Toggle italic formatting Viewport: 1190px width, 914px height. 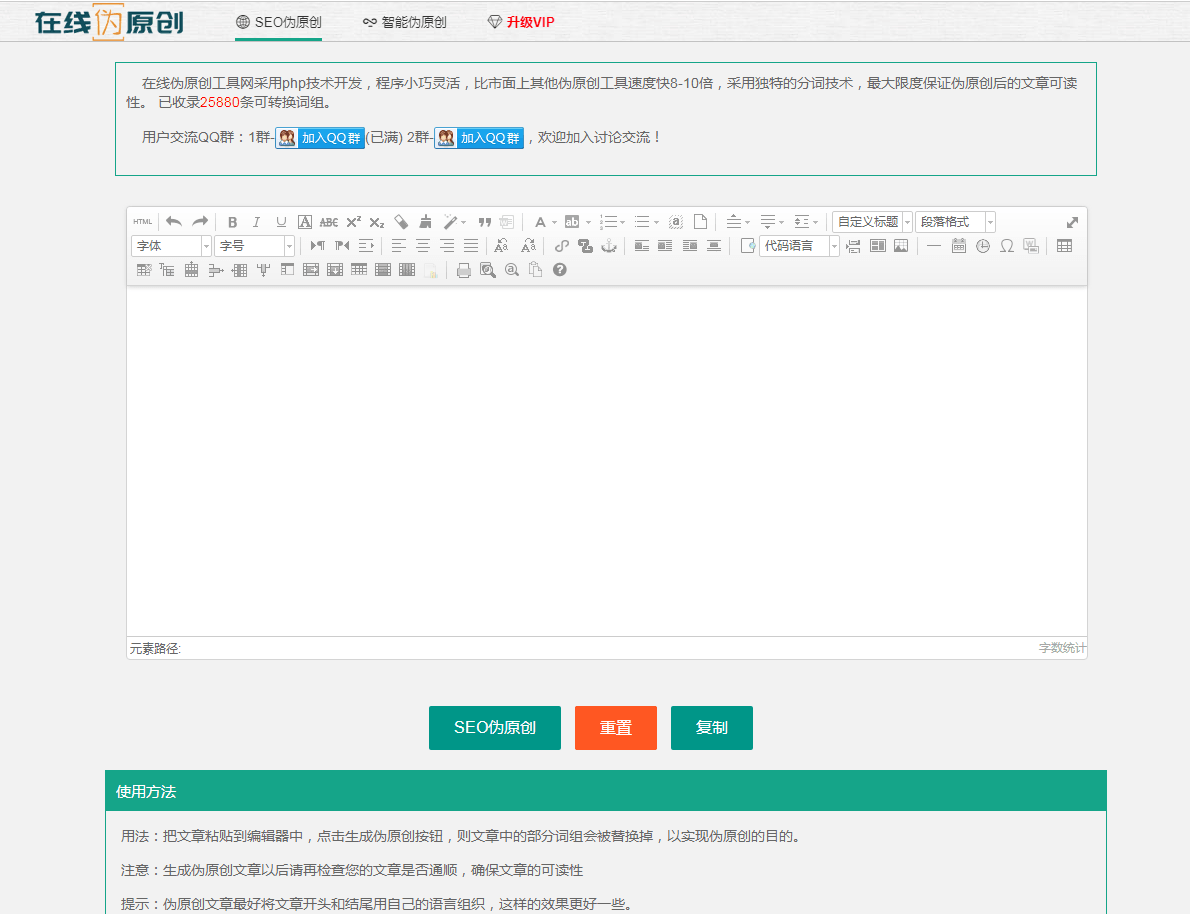[x=257, y=222]
